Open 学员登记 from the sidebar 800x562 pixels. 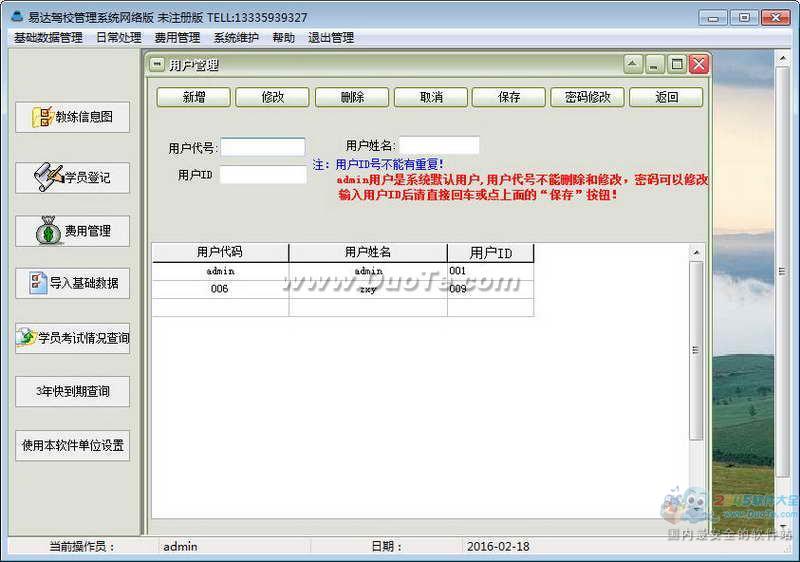click(48, 177)
